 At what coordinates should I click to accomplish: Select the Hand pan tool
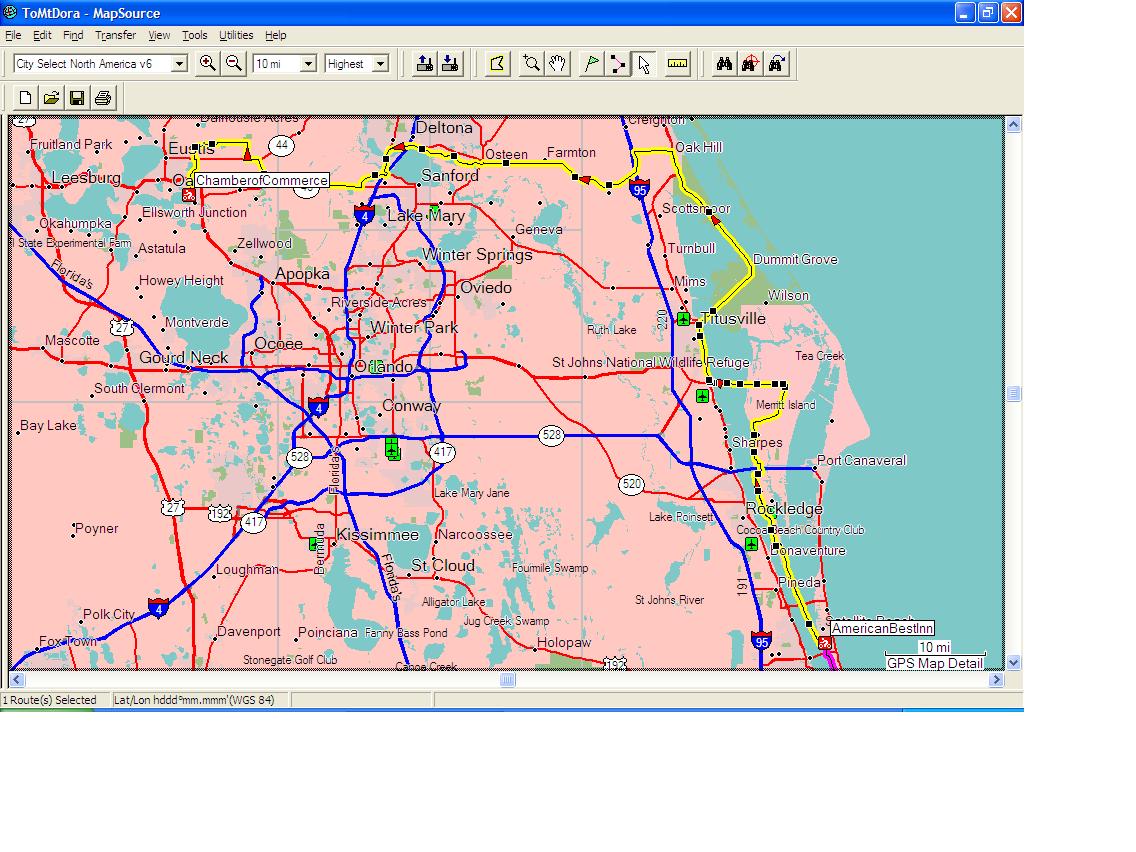pos(558,64)
